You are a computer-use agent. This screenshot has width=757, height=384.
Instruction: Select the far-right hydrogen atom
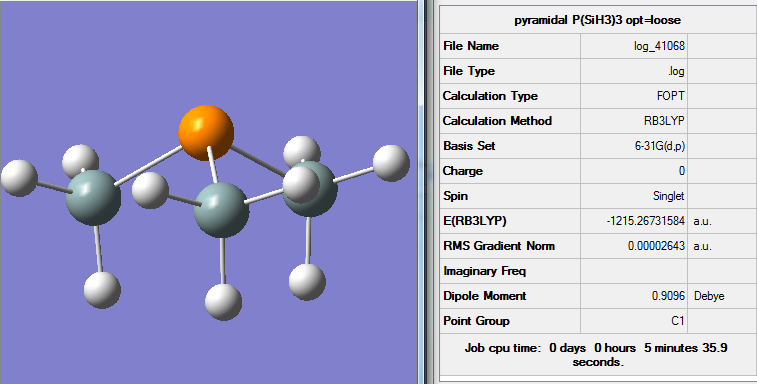pyautogui.click(x=392, y=163)
